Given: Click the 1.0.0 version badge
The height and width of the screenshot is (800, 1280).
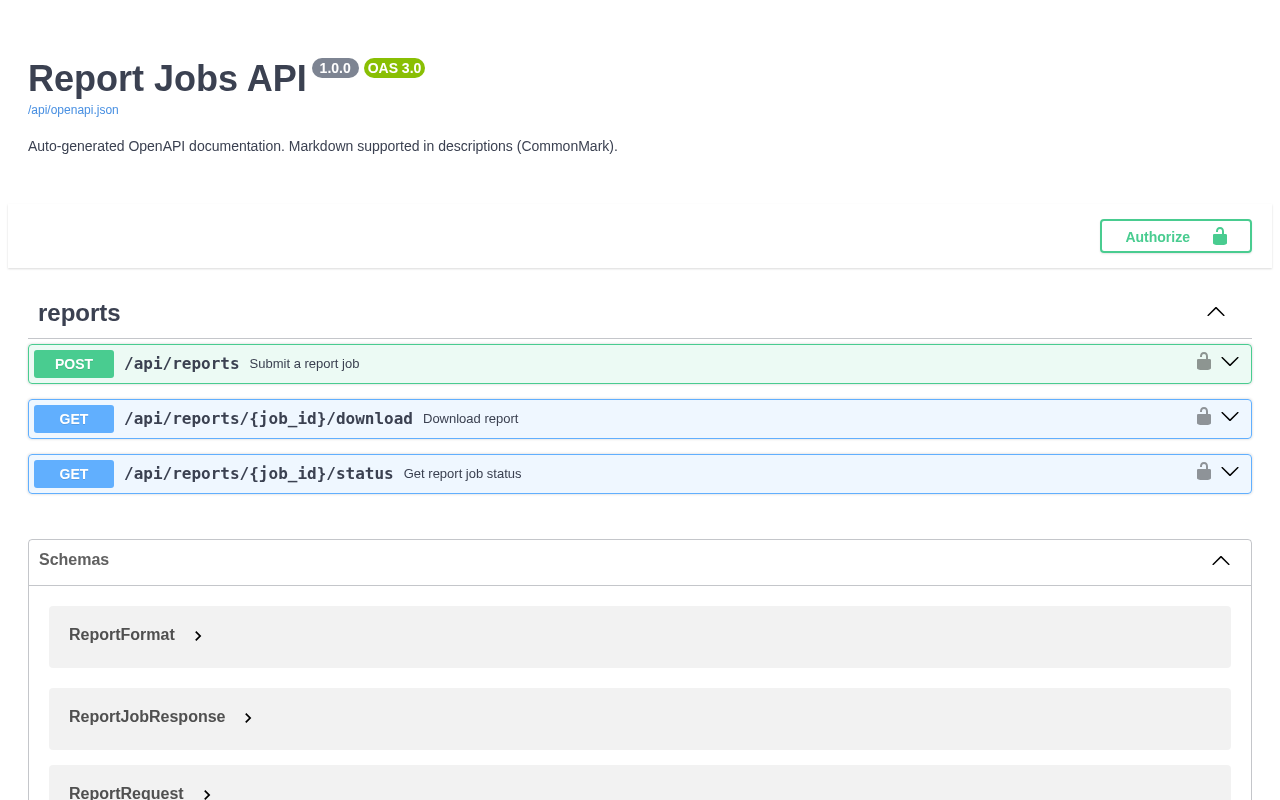Looking at the screenshot, I should point(335,68).
